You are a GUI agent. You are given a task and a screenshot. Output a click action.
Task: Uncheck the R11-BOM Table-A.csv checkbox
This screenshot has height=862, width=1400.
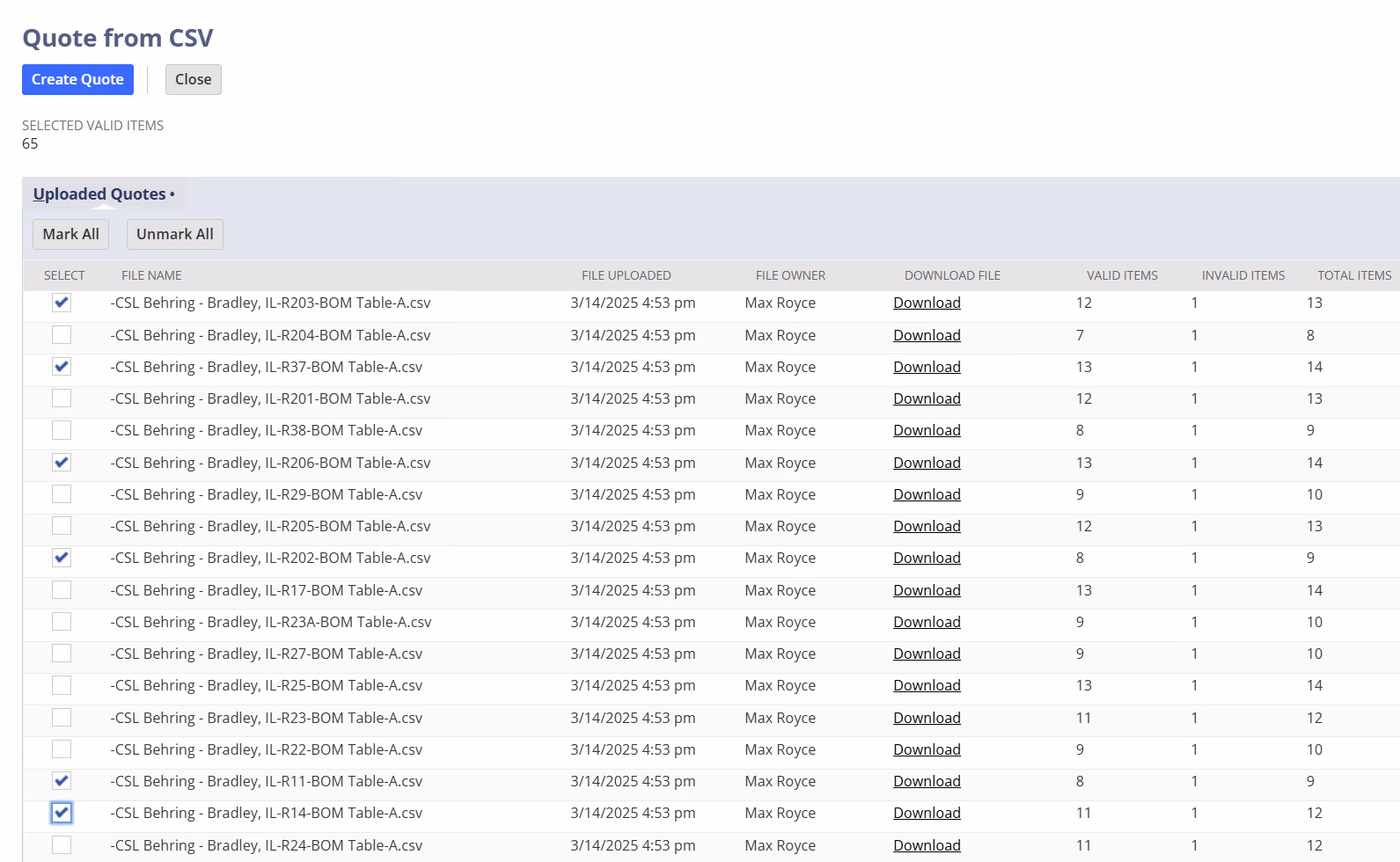coord(62,781)
